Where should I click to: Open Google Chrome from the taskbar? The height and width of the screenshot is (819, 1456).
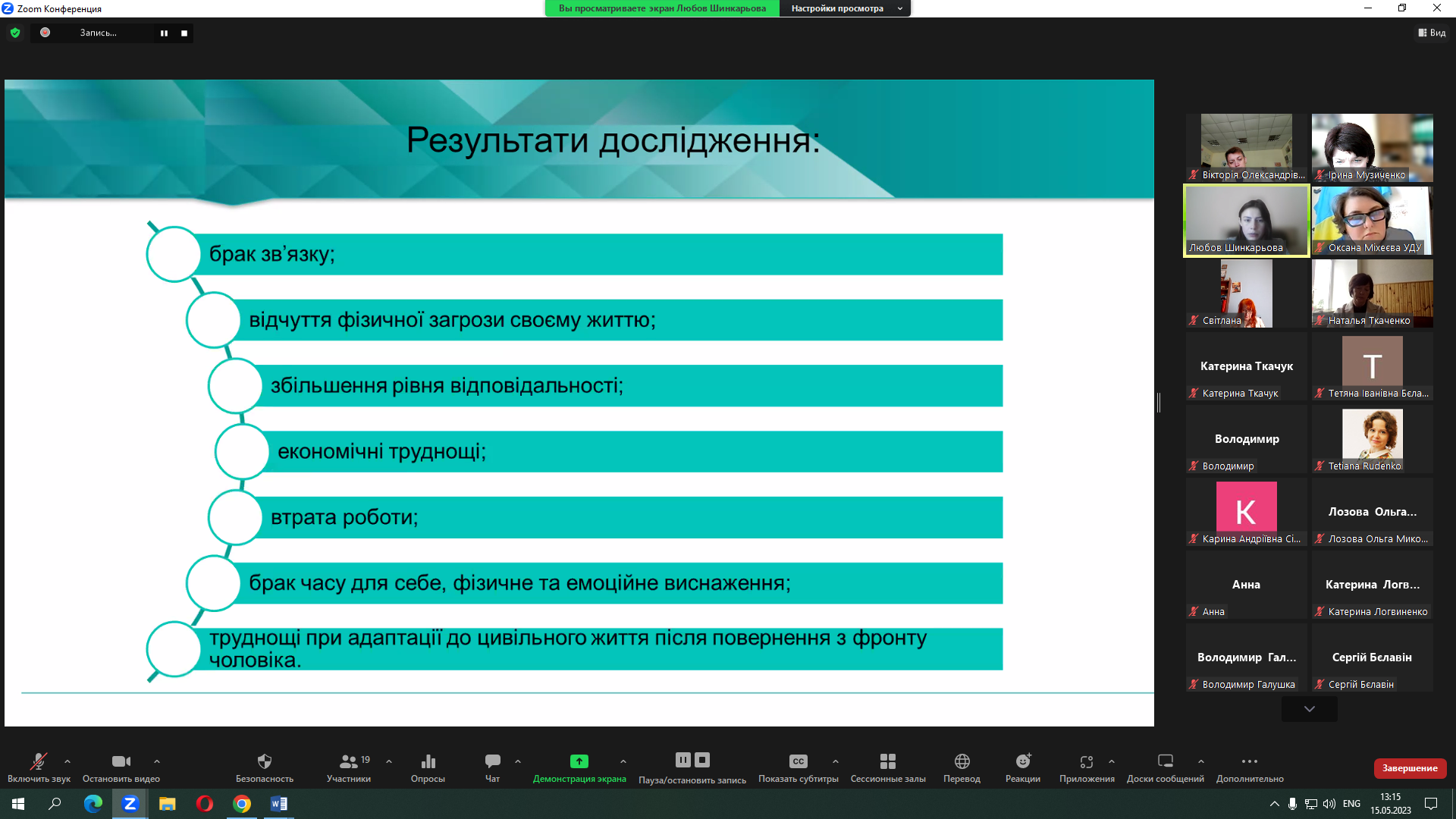tap(242, 805)
